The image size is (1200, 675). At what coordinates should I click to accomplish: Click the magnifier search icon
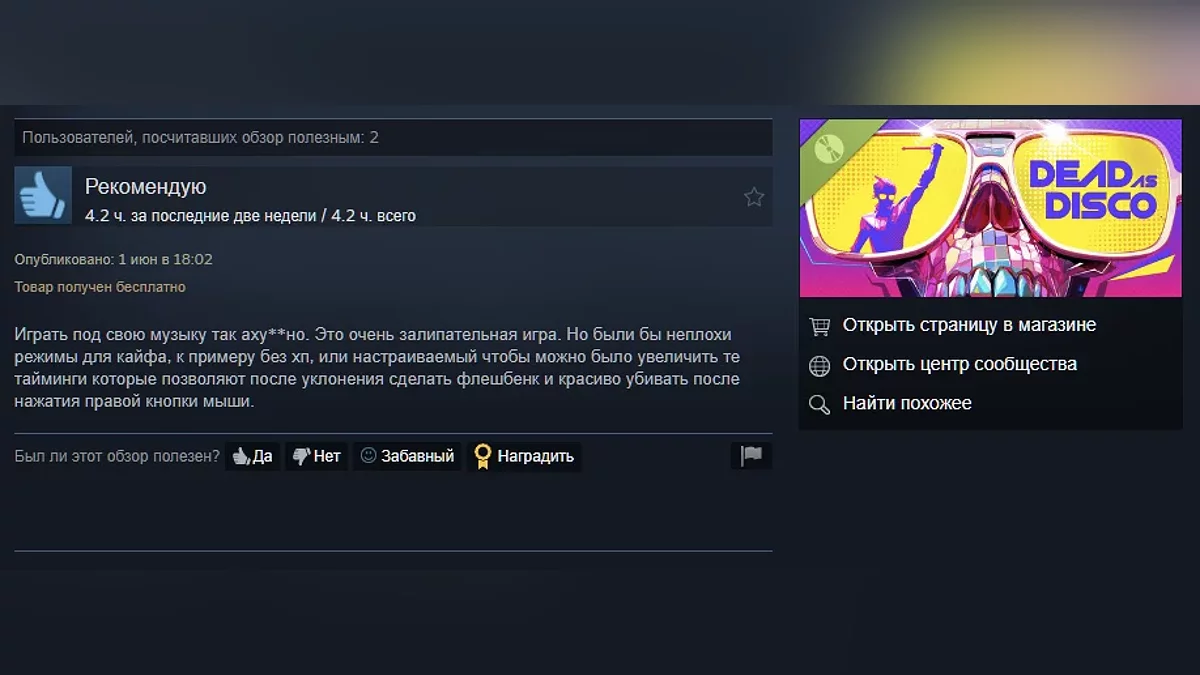point(819,404)
